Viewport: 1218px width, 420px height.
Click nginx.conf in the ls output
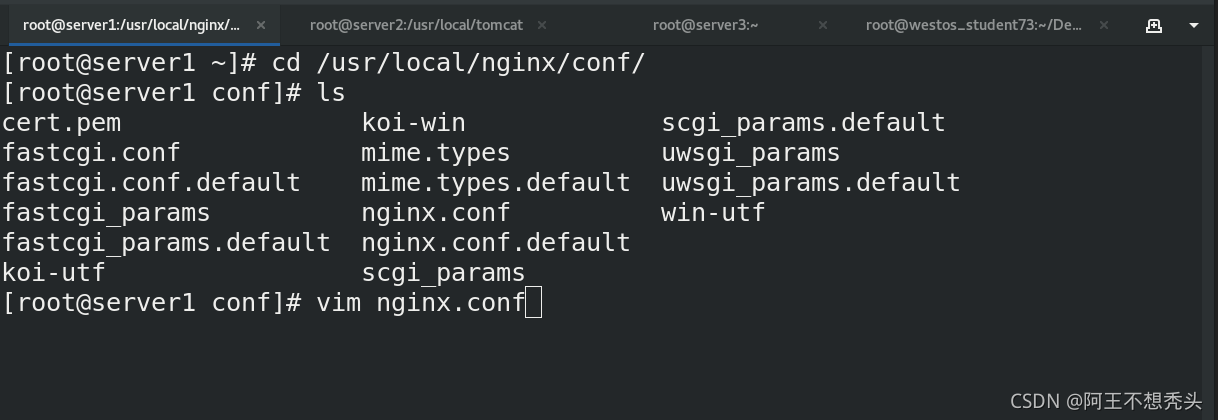coord(436,213)
